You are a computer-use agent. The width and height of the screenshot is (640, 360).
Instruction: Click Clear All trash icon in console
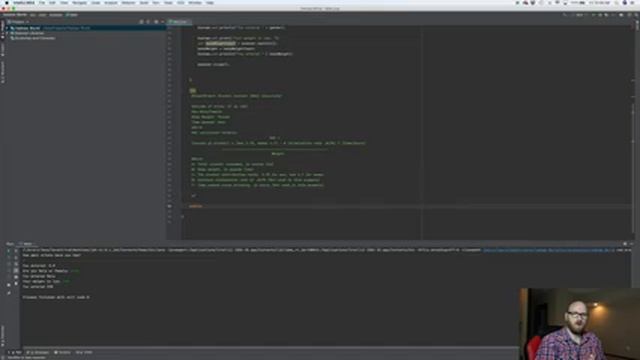(16, 284)
